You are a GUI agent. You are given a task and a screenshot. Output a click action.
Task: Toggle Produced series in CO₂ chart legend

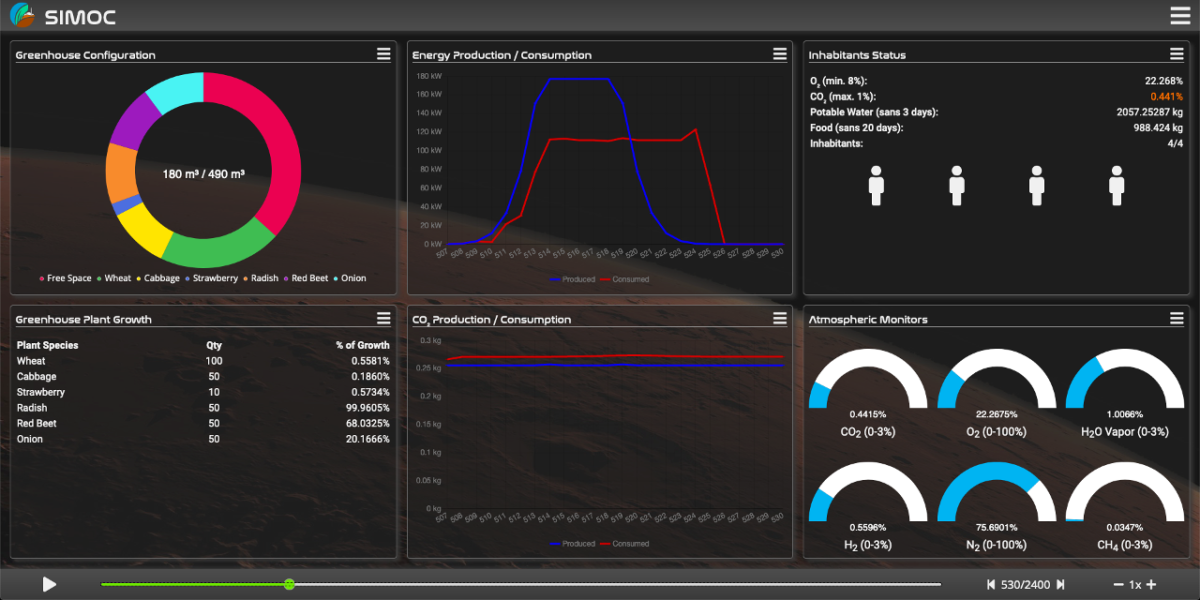click(572, 544)
